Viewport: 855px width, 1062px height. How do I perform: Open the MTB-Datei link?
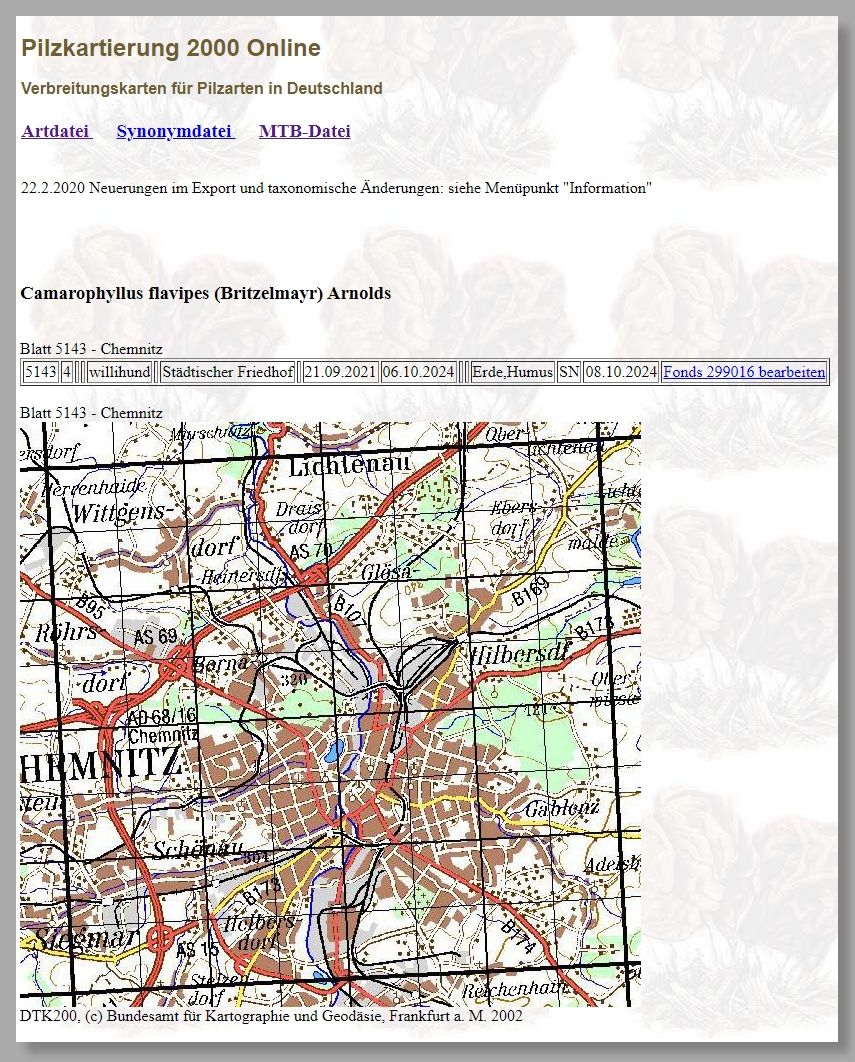coord(305,131)
